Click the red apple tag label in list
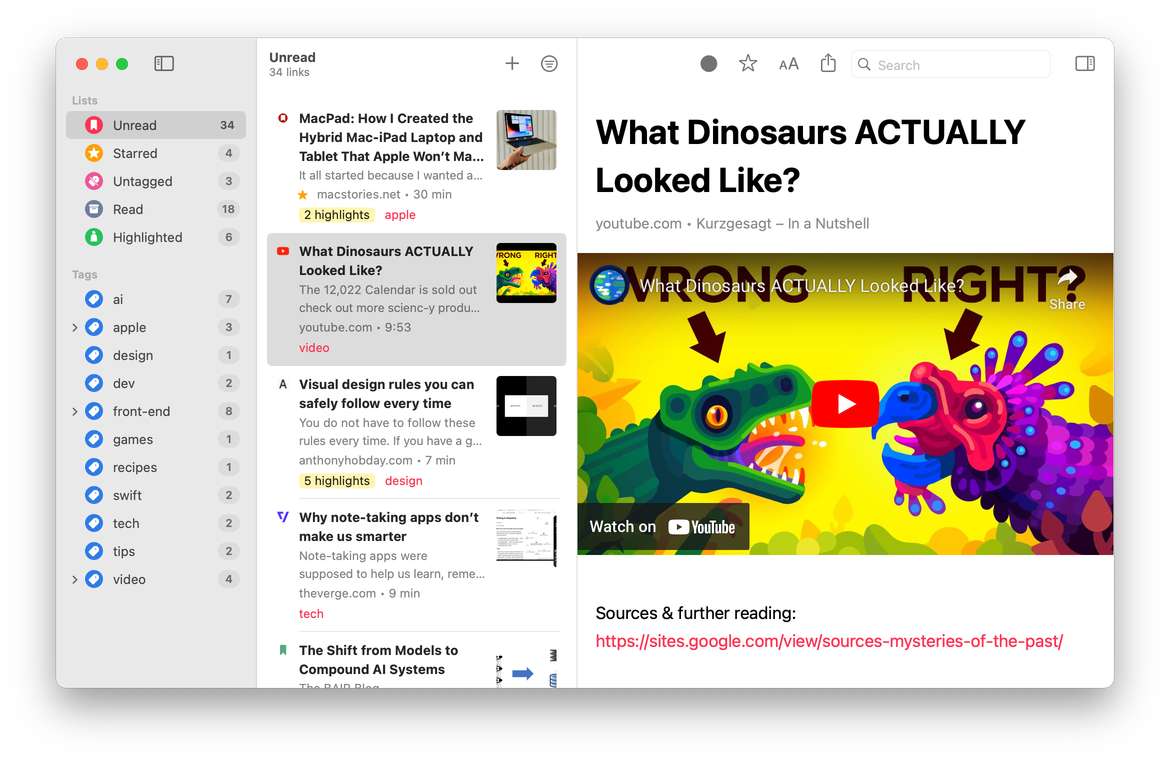This screenshot has height=762, width=1170. (x=400, y=215)
